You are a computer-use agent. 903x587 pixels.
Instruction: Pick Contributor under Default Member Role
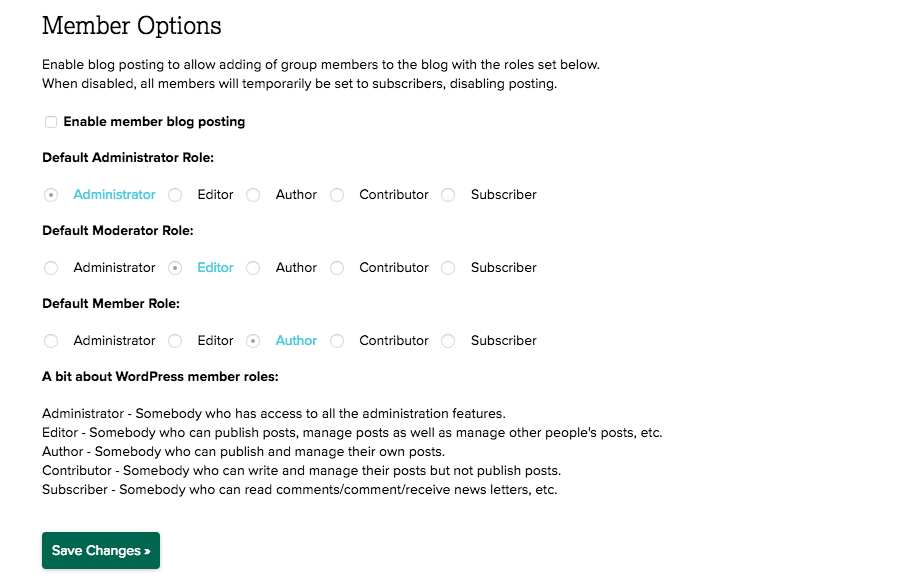point(337,341)
